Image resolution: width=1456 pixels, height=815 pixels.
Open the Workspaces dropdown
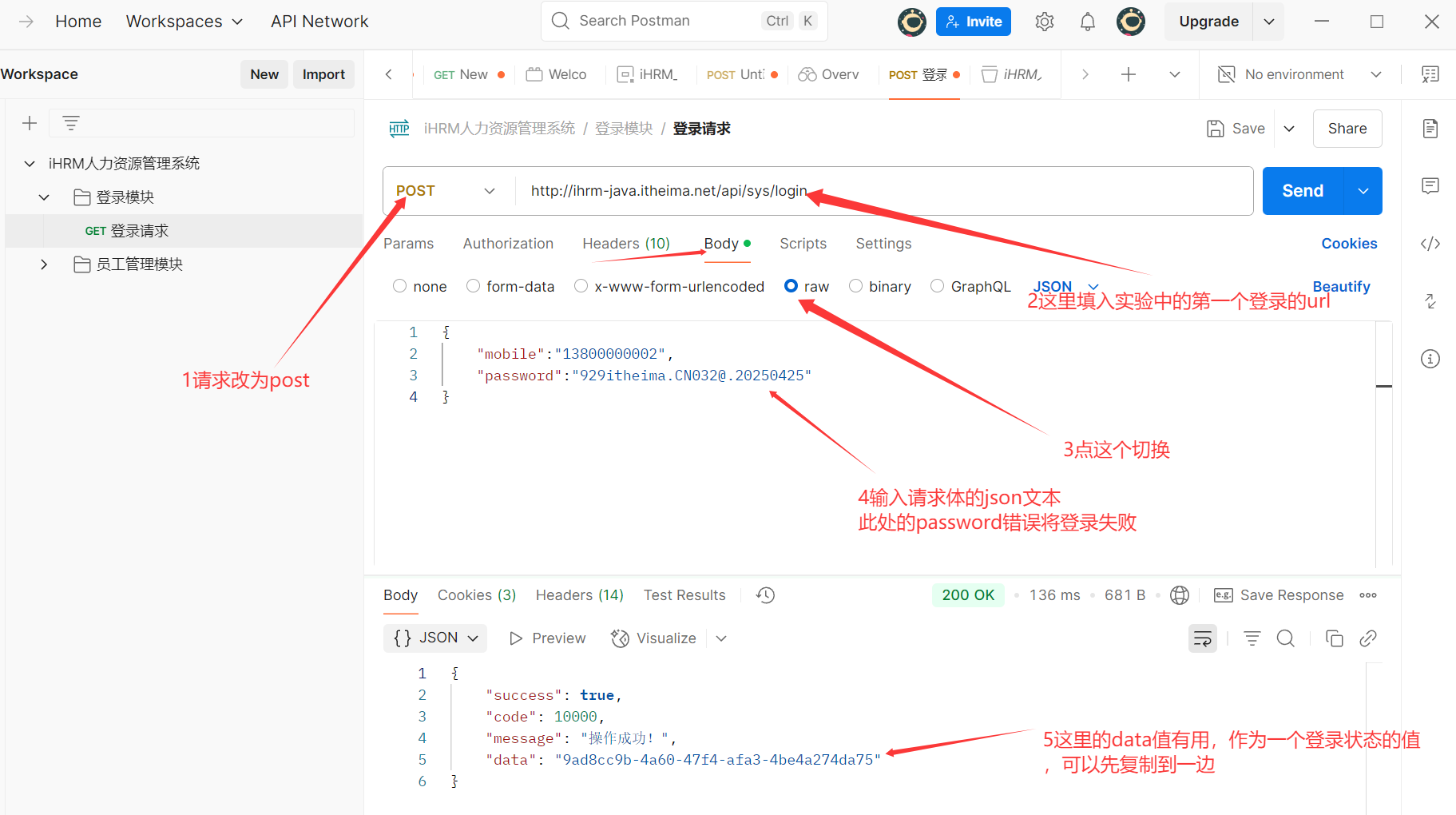point(184,22)
